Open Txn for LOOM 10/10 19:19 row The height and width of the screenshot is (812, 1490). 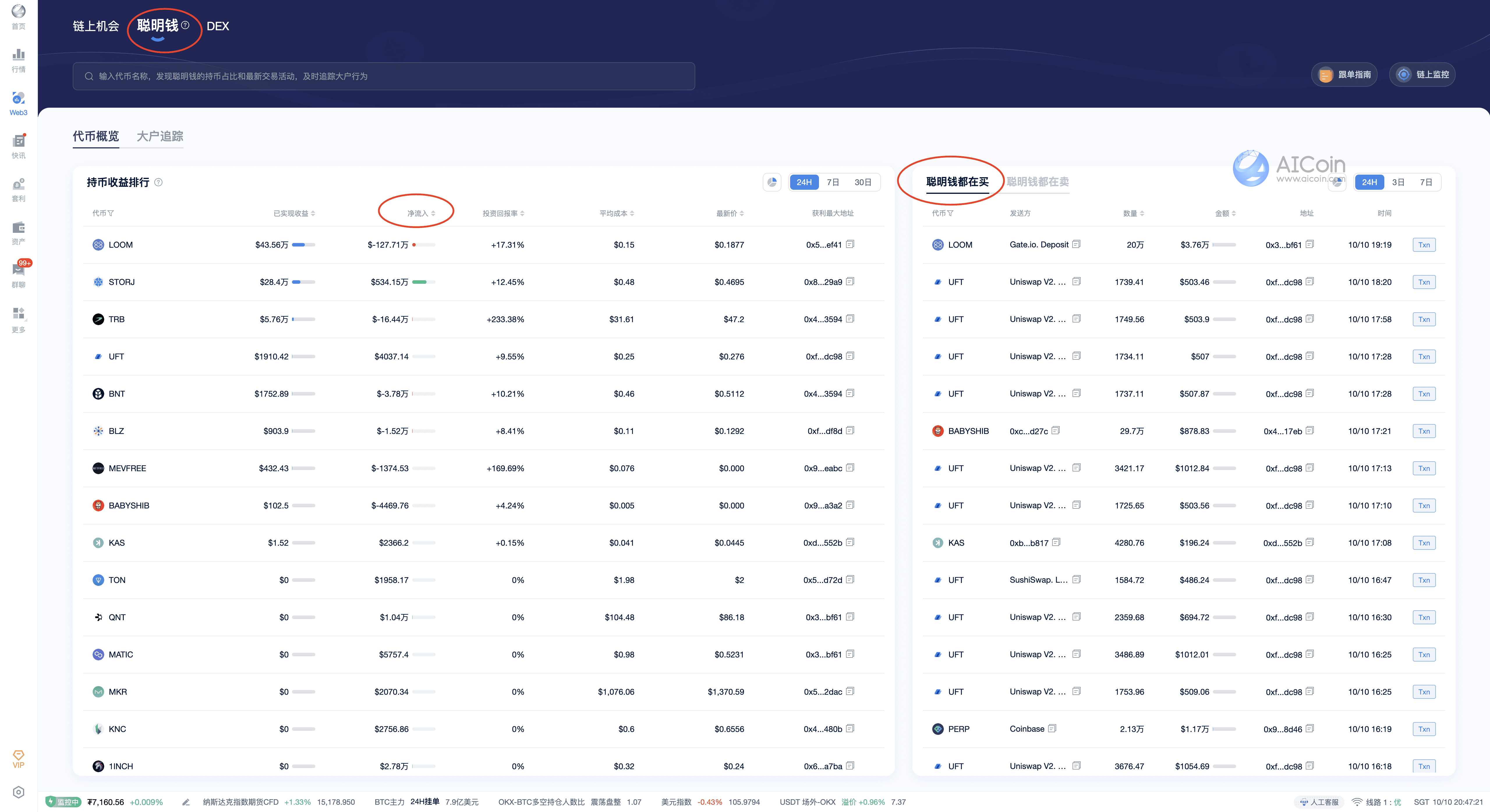point(1424,245)
